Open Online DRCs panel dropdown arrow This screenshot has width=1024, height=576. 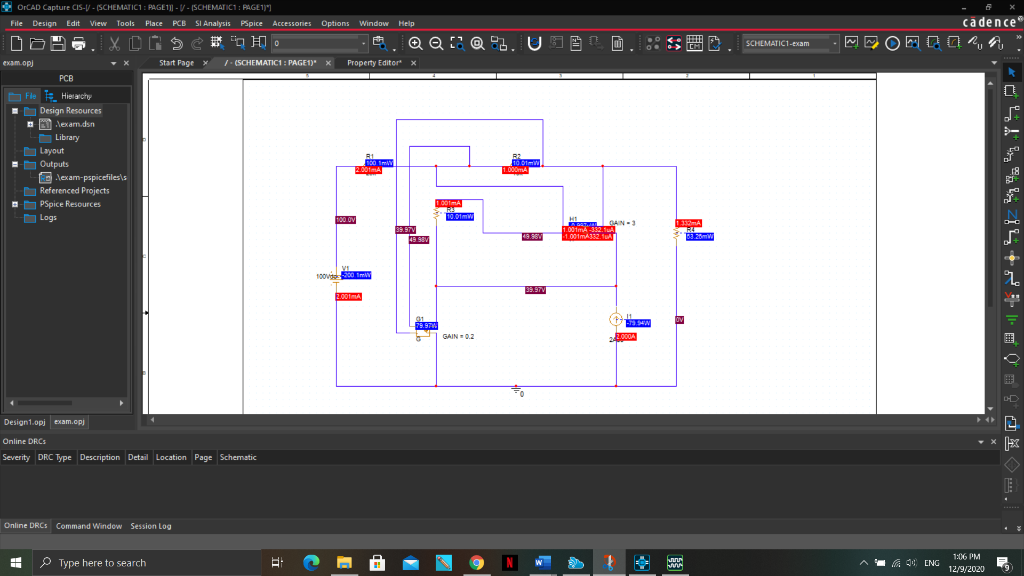[x=980, y=442]
